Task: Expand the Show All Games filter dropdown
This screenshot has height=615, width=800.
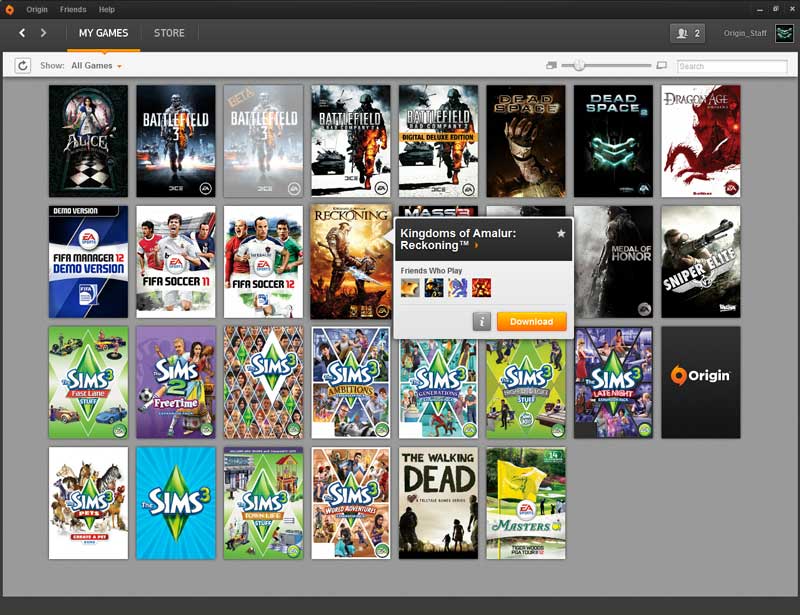Action: click(96, 66)
